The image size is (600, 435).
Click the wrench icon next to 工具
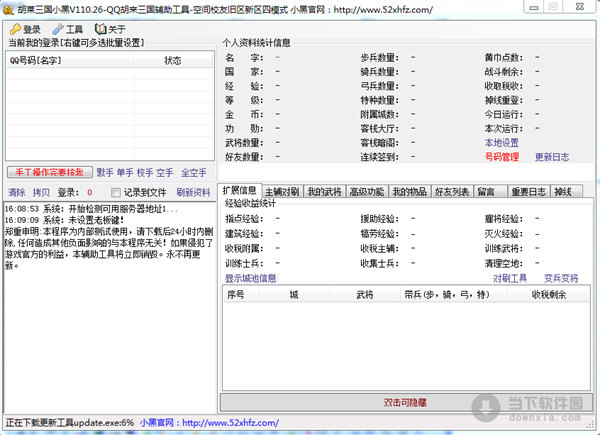[x=58, y=29]
